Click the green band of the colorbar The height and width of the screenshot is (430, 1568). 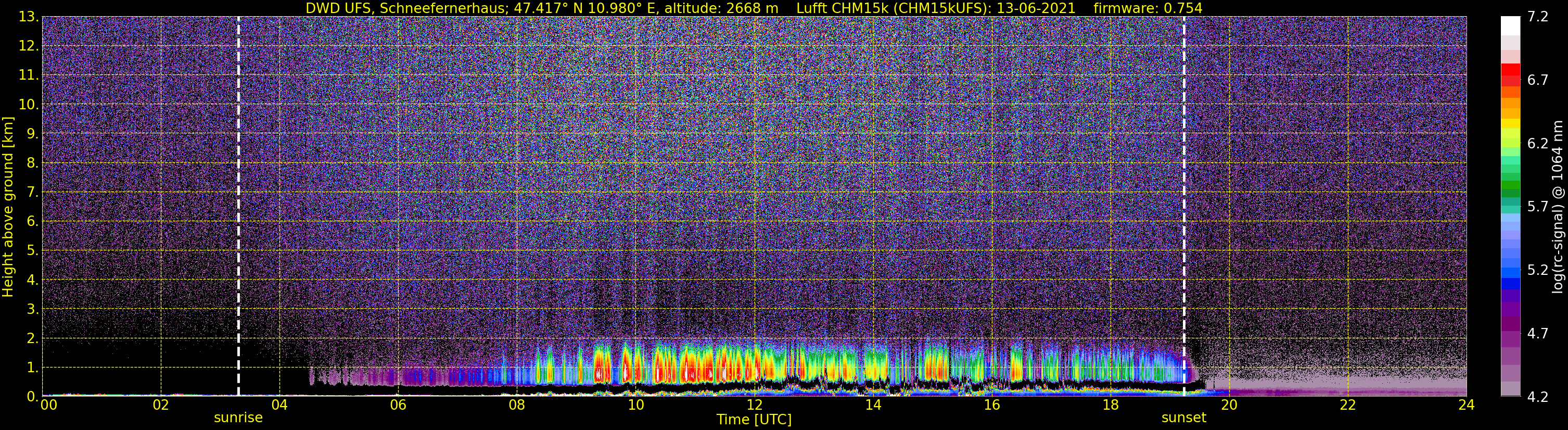pos(1510,186)
